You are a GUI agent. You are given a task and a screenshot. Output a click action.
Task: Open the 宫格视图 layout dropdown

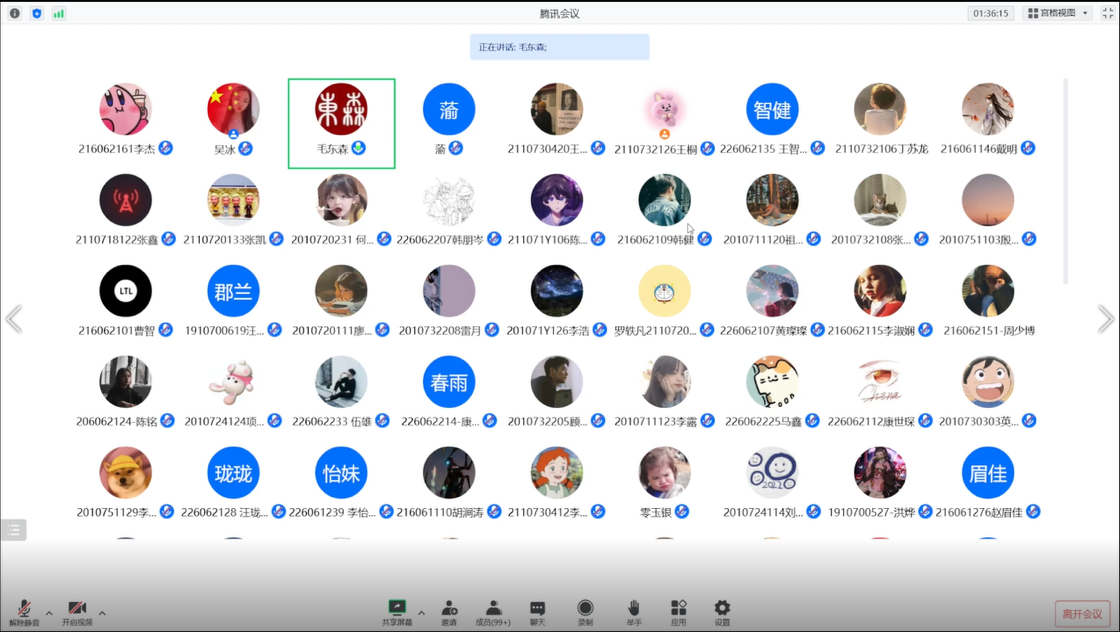(x=1058, y=13)
